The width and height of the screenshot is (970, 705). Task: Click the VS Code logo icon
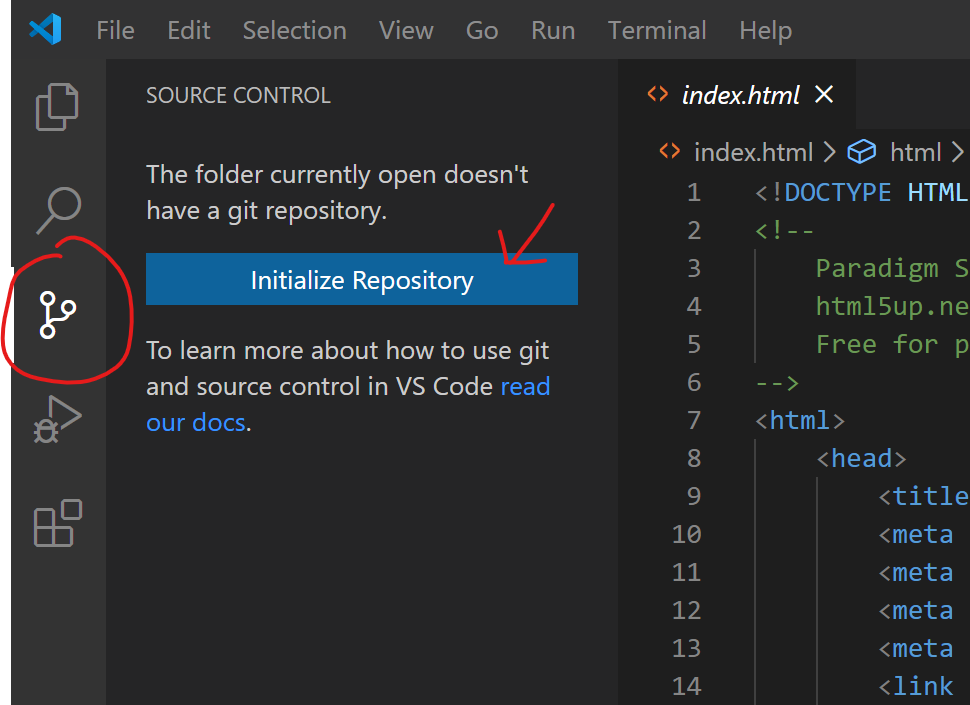pos(45,30)
